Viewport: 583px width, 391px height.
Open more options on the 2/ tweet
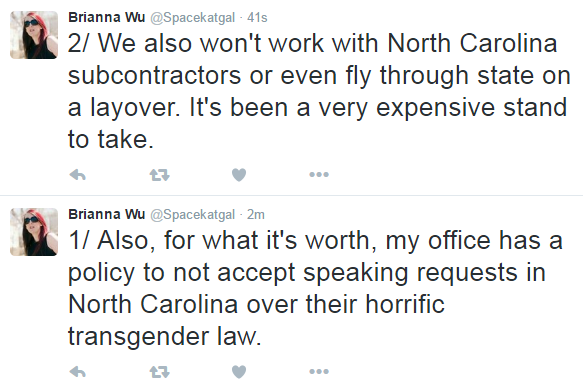point(319,174)
